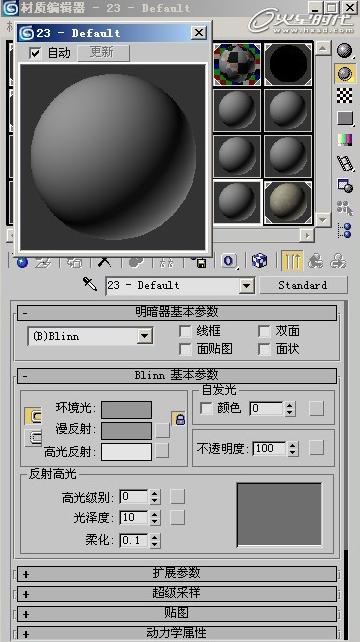This screenshot has height=642, width=360.
Task: Open the material editor Options icon
Action: click(x=345, y=186)
